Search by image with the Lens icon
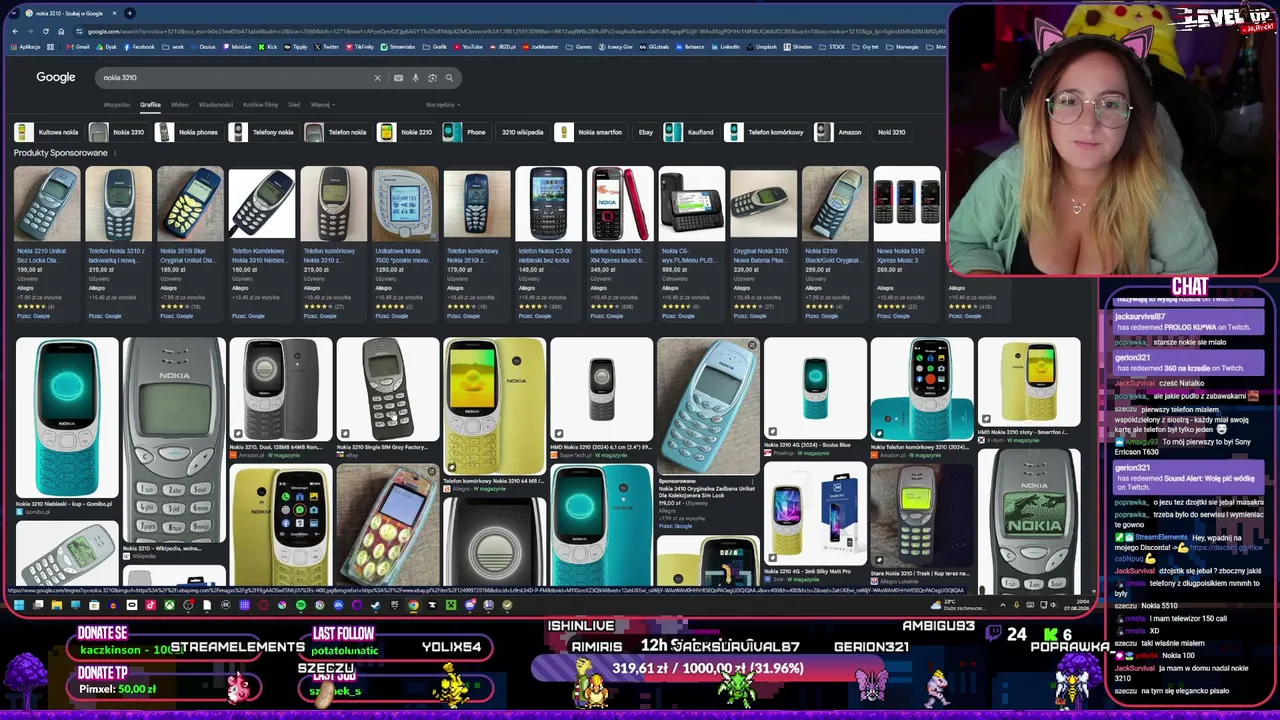Screen dimensions: 1280x720 tap(432, 78)
